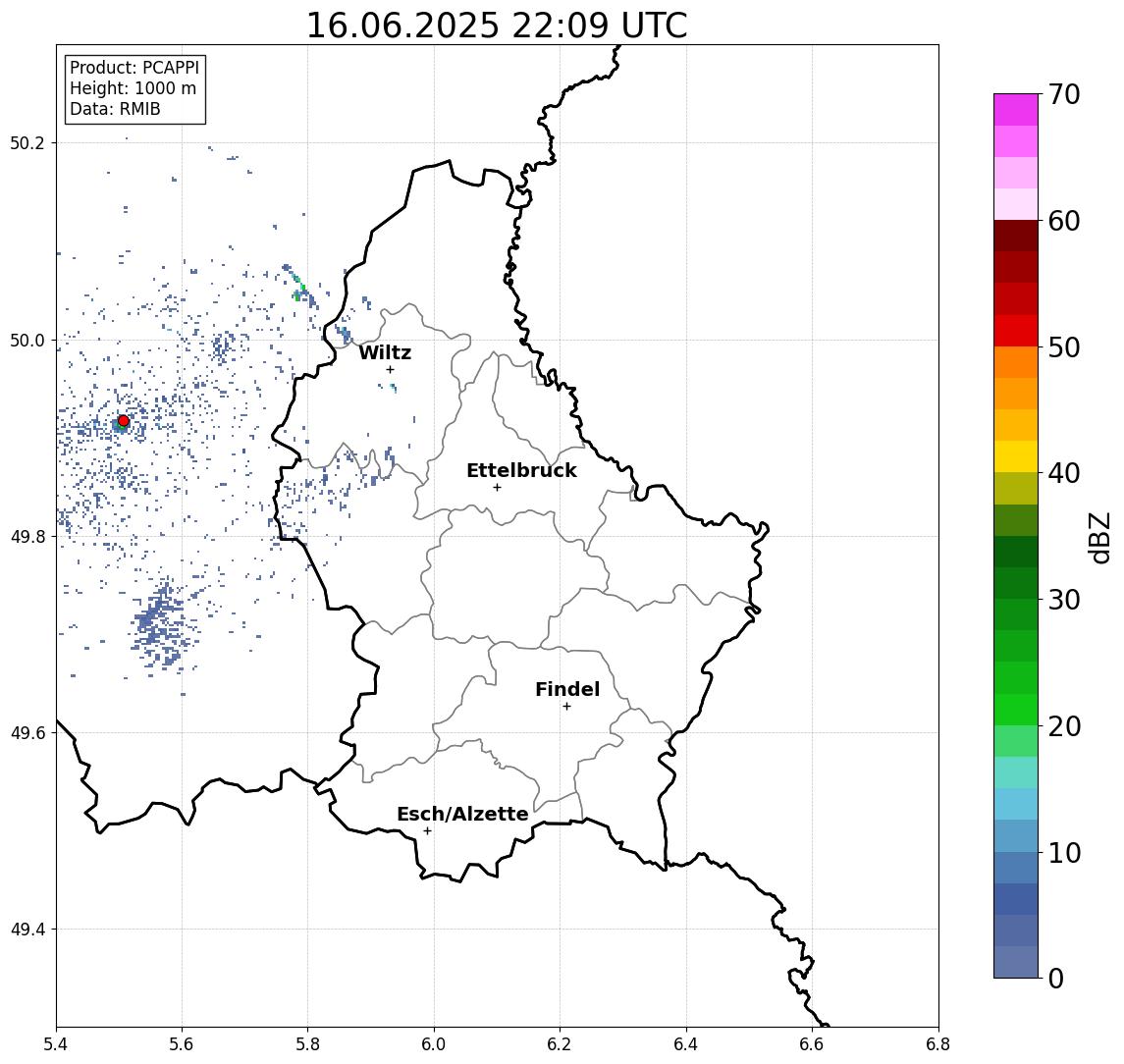Click the Ettelbruck station cross marker
Screen dimensions: 1124x1064
tap(497, 488)
